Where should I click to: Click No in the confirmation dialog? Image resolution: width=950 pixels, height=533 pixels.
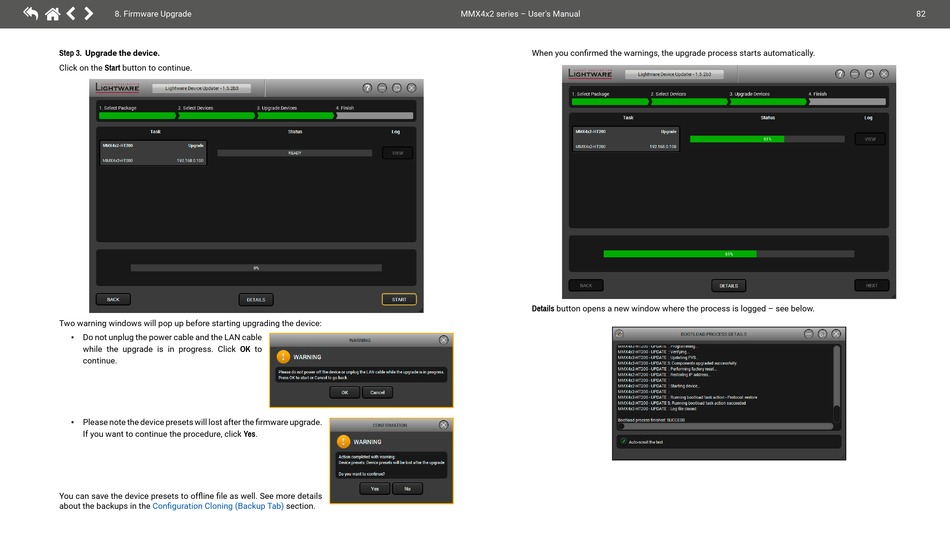pyautogui.click(x=408, y=489)
